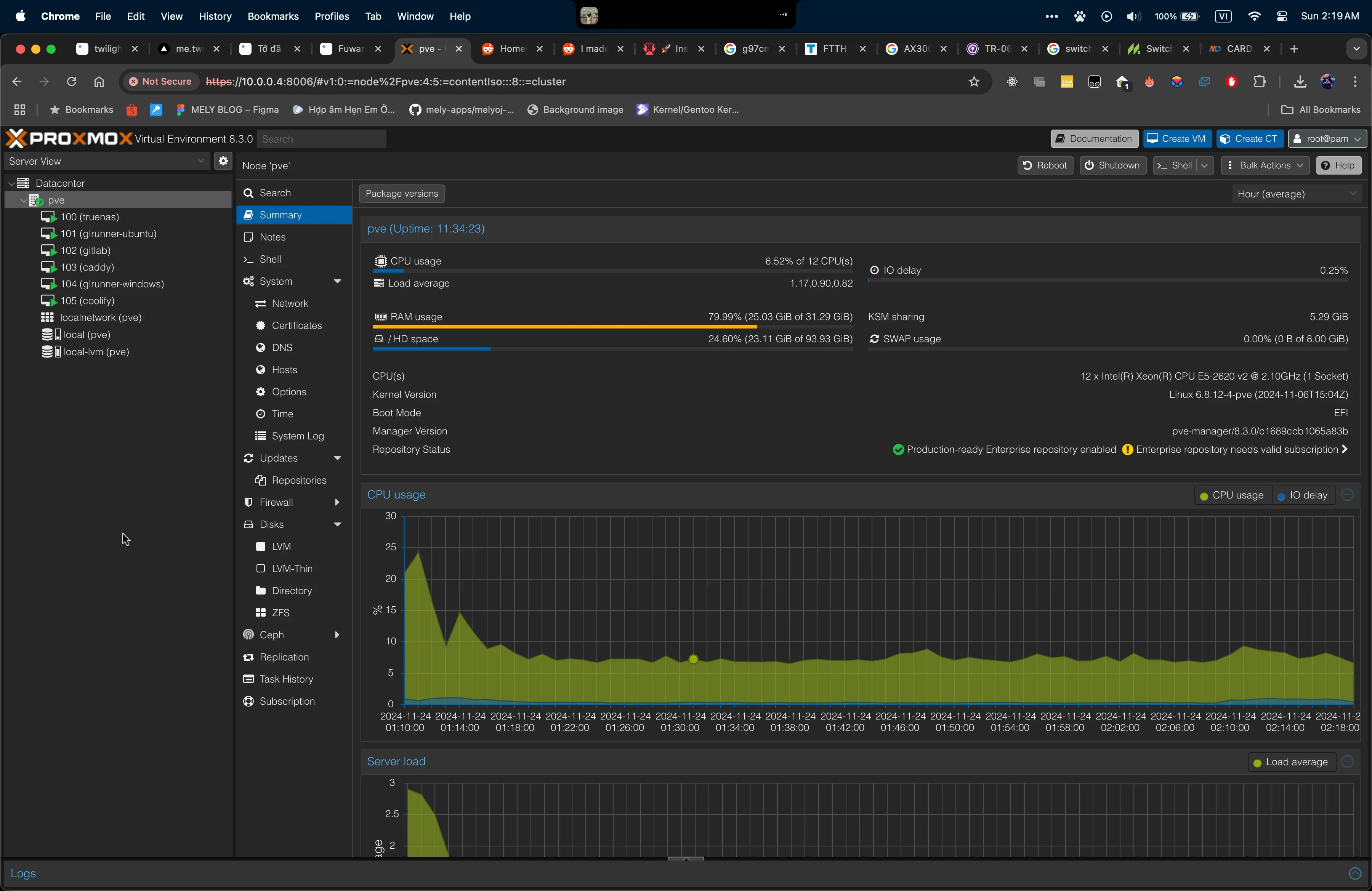Open the Time settings
Image resolution: width=1372 pixels, height=891 pixels.
294,414
